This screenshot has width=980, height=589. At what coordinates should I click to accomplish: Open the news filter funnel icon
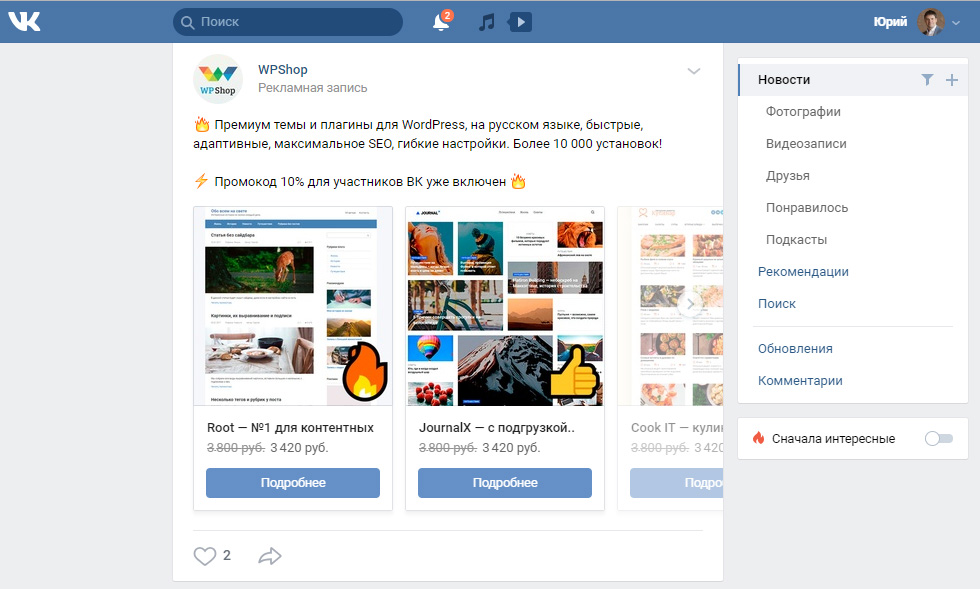(928, 79)
